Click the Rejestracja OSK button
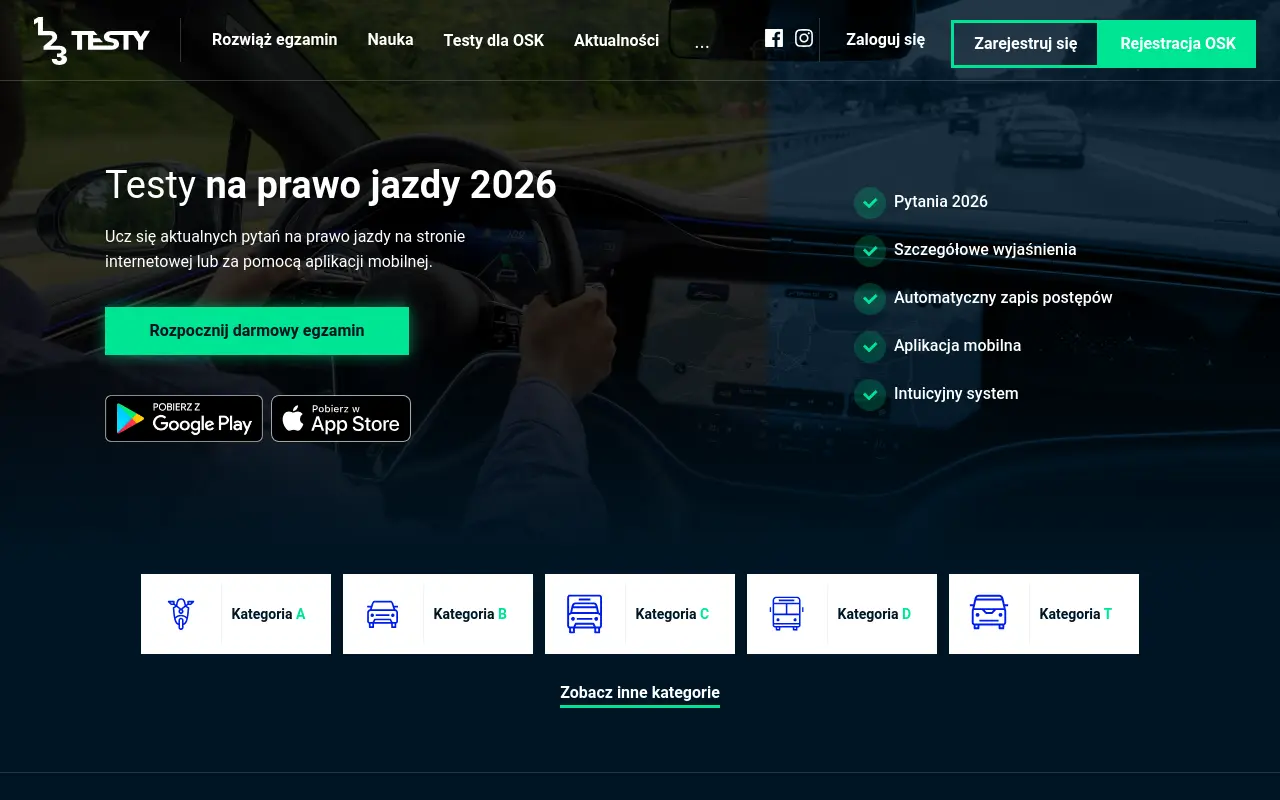The image size is (1280, 800). coord(1178,44)
